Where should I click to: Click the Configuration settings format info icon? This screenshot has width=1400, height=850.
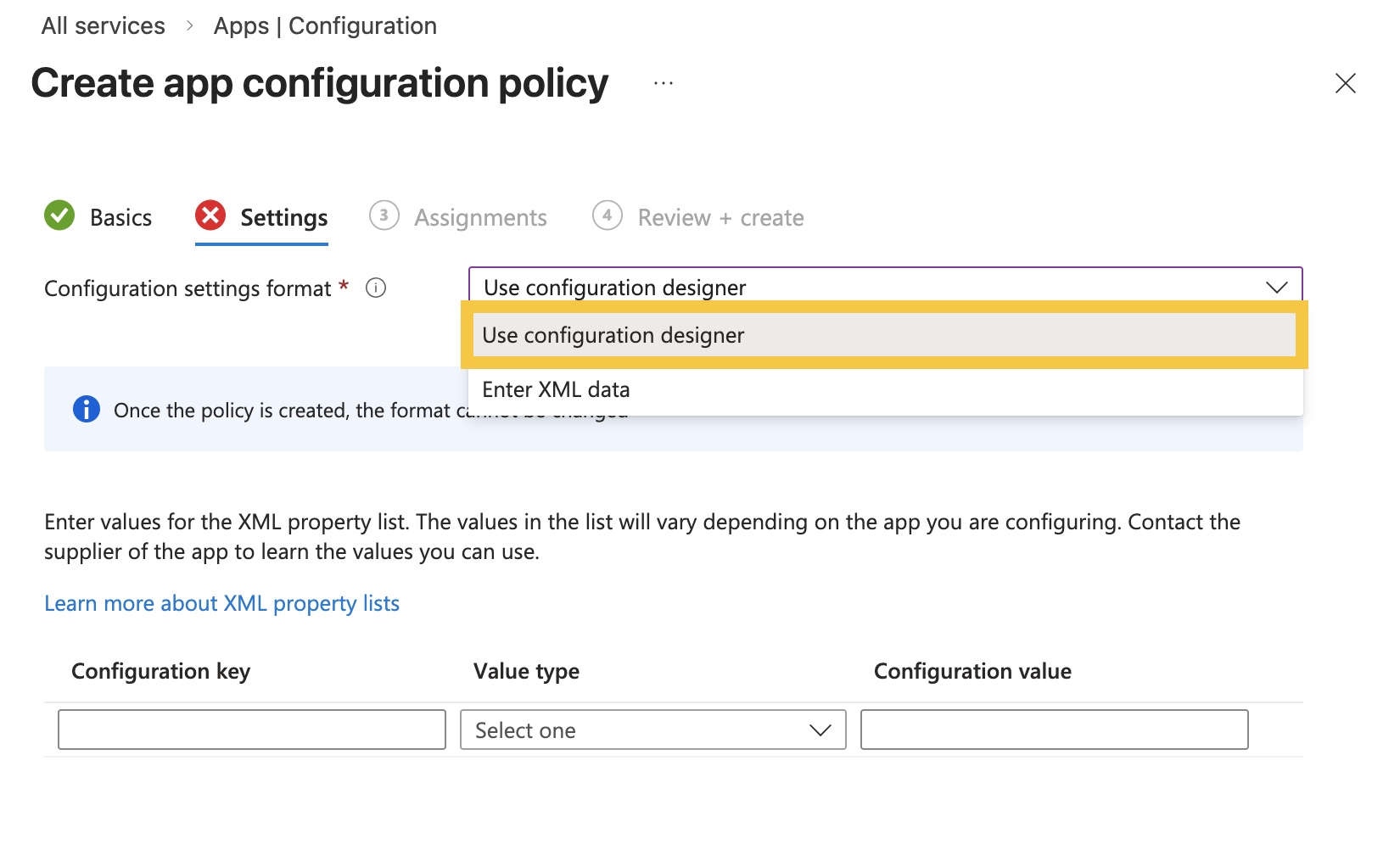pyautogui.click(x=376, y=288)
